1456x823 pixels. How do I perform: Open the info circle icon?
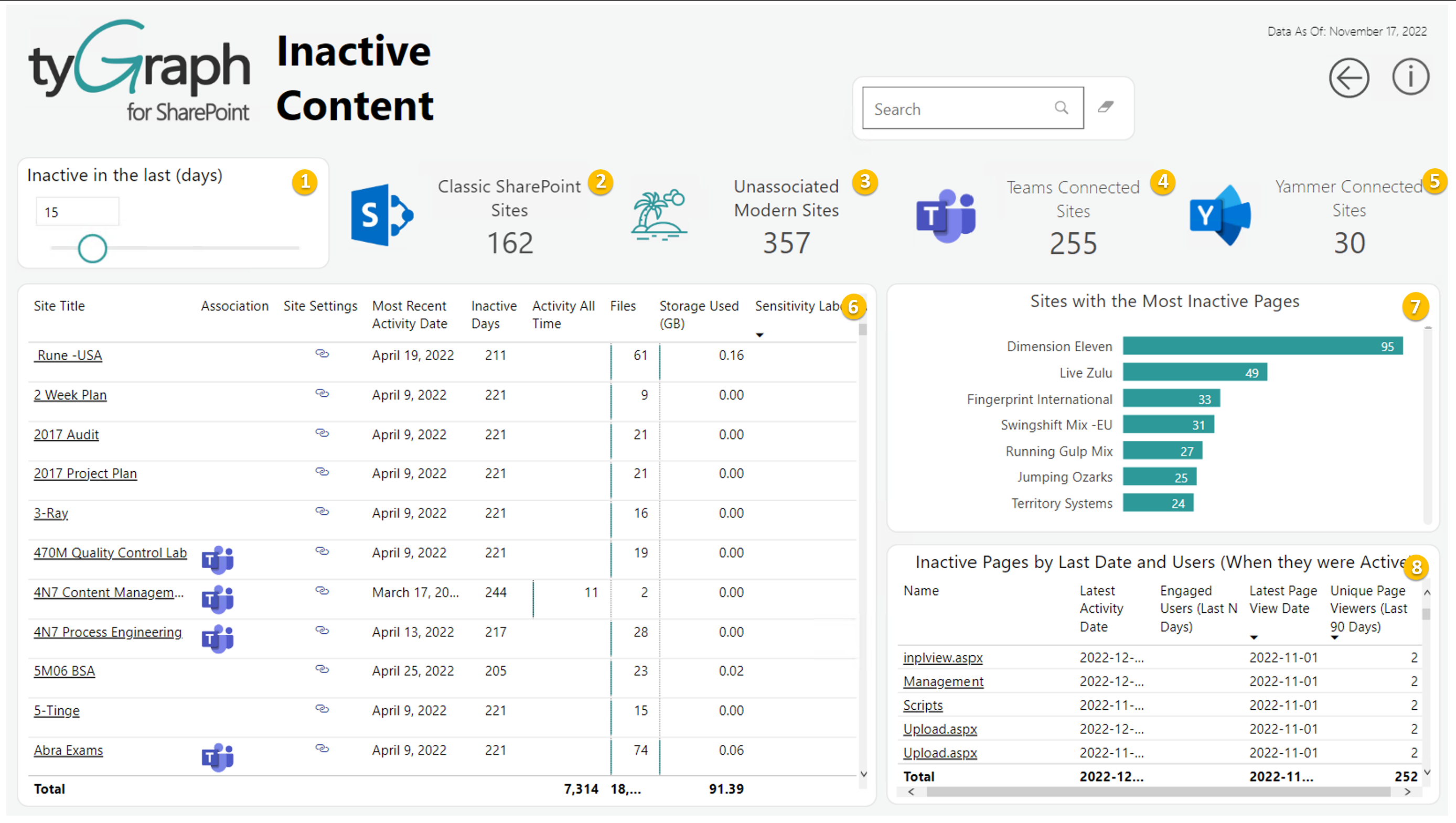(x=1410, y=77)
